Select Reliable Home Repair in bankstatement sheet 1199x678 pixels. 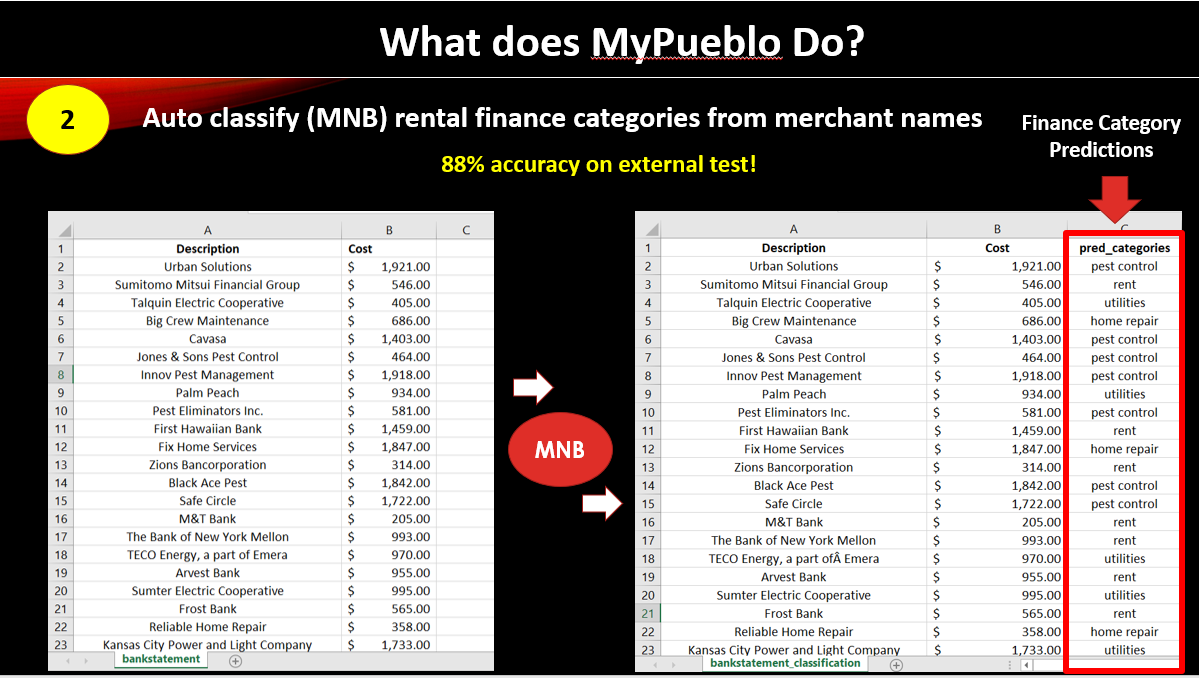coord(207,627)
